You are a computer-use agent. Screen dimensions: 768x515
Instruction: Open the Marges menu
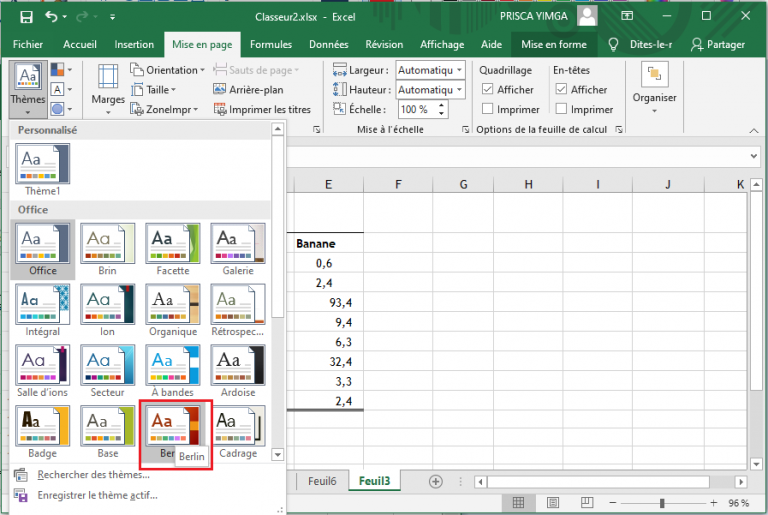click(108, 89)
